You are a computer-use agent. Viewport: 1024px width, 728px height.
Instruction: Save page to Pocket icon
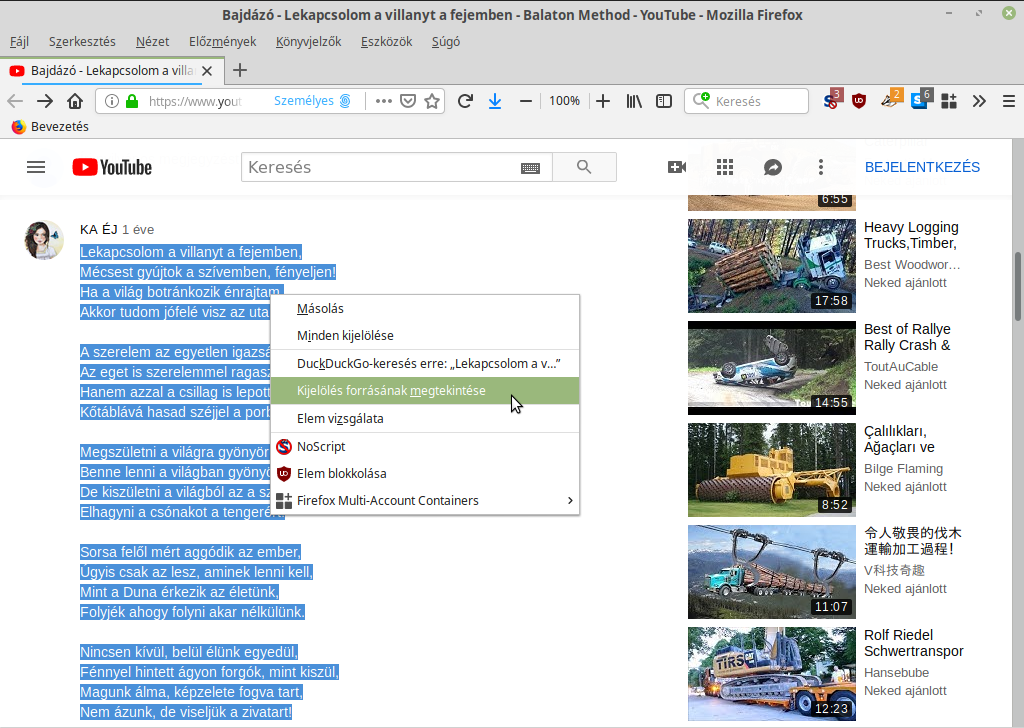(408, 101)
